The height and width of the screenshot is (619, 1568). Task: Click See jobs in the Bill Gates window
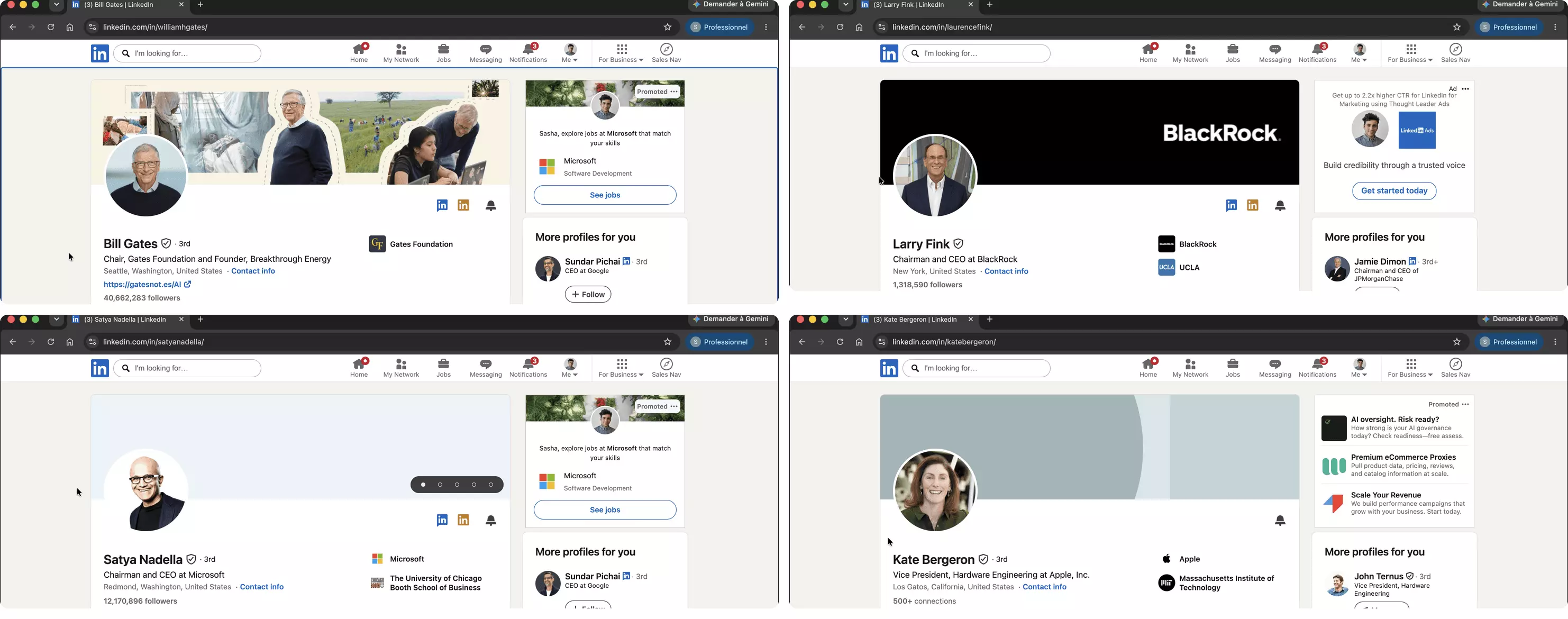[605, 195]
